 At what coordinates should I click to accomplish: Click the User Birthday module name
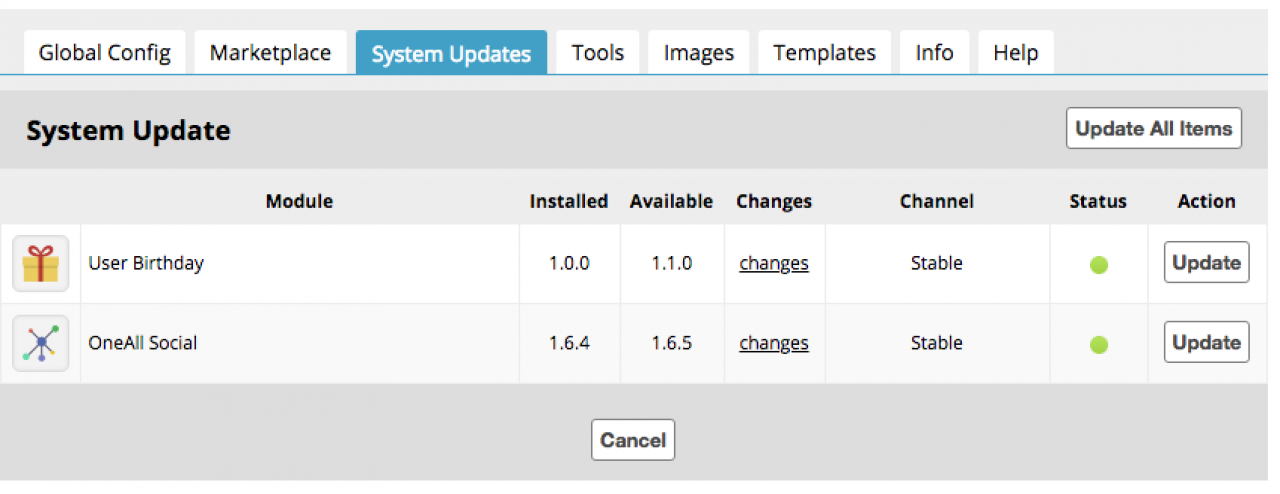(146, 264)
